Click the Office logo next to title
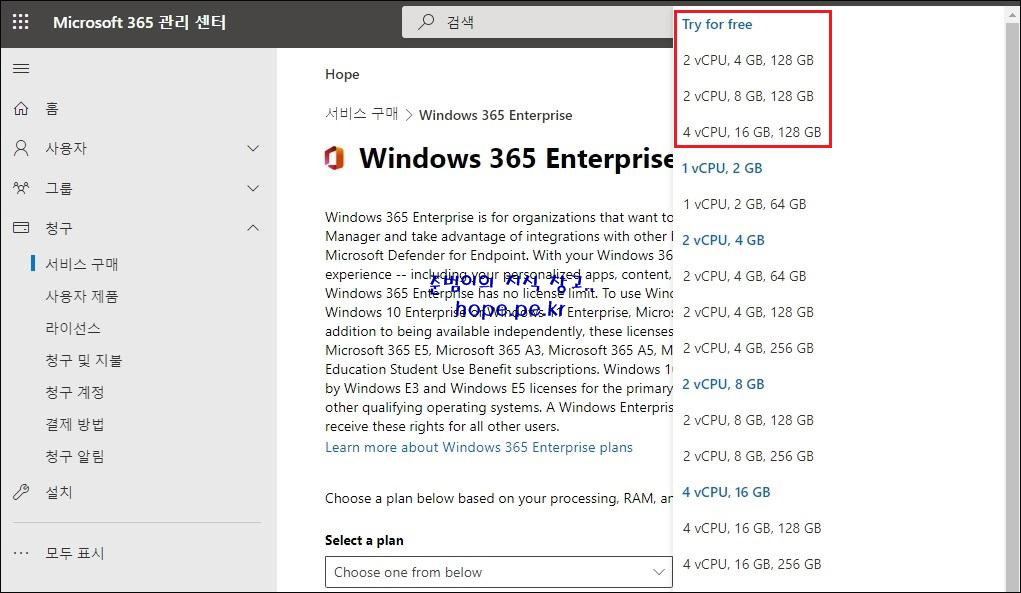Viewport: 1021px width, 593px height. [x=334, y=158]
